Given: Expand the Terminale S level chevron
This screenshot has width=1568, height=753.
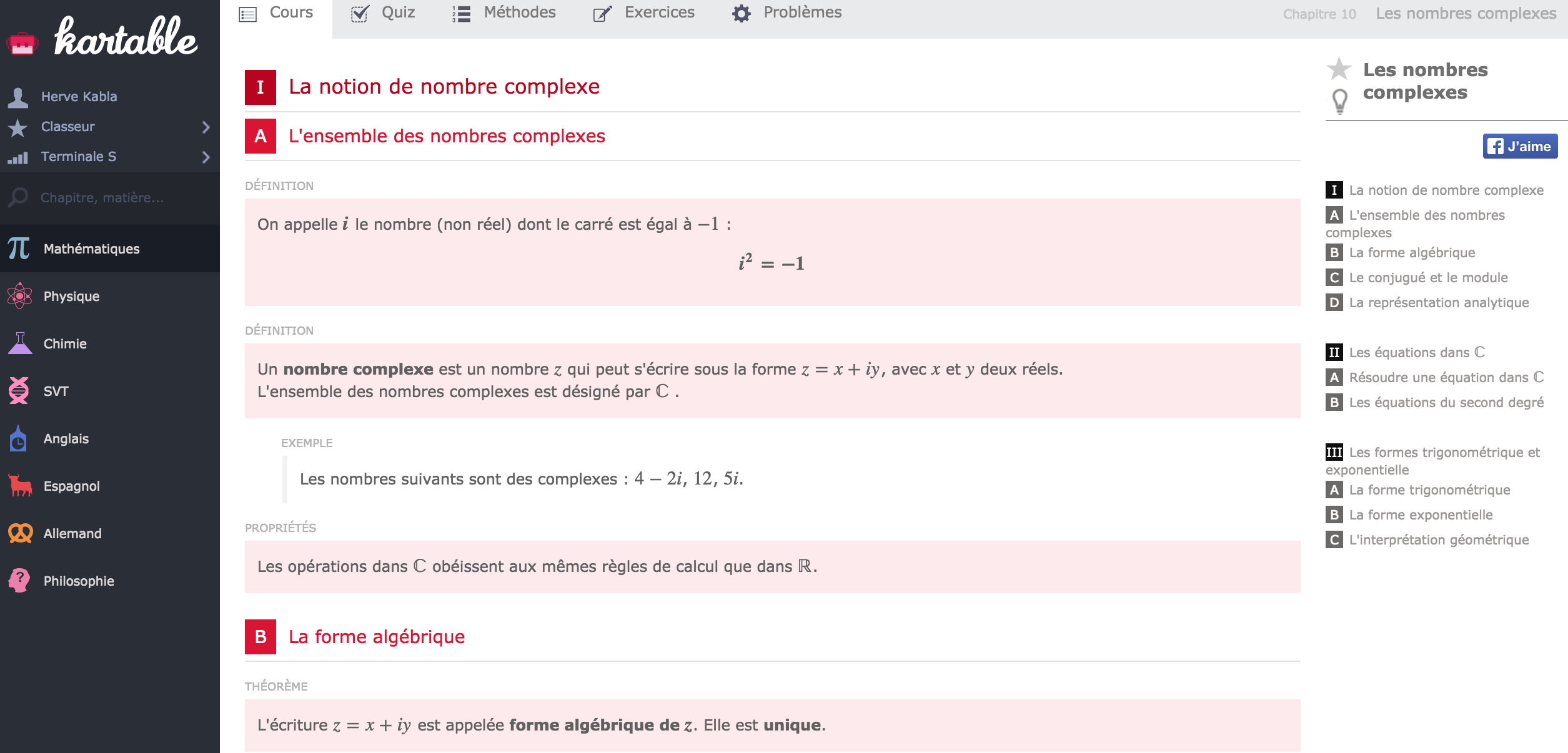Looking at the screenshot, I should click(206, 157).
